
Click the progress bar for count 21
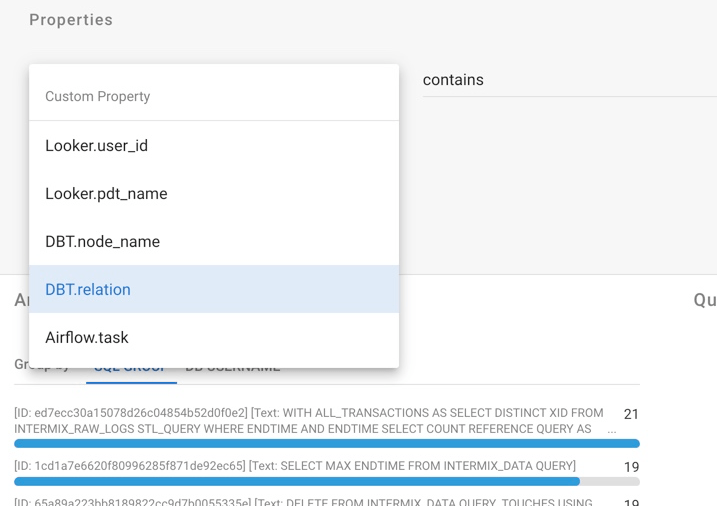[x=326, y=443]
